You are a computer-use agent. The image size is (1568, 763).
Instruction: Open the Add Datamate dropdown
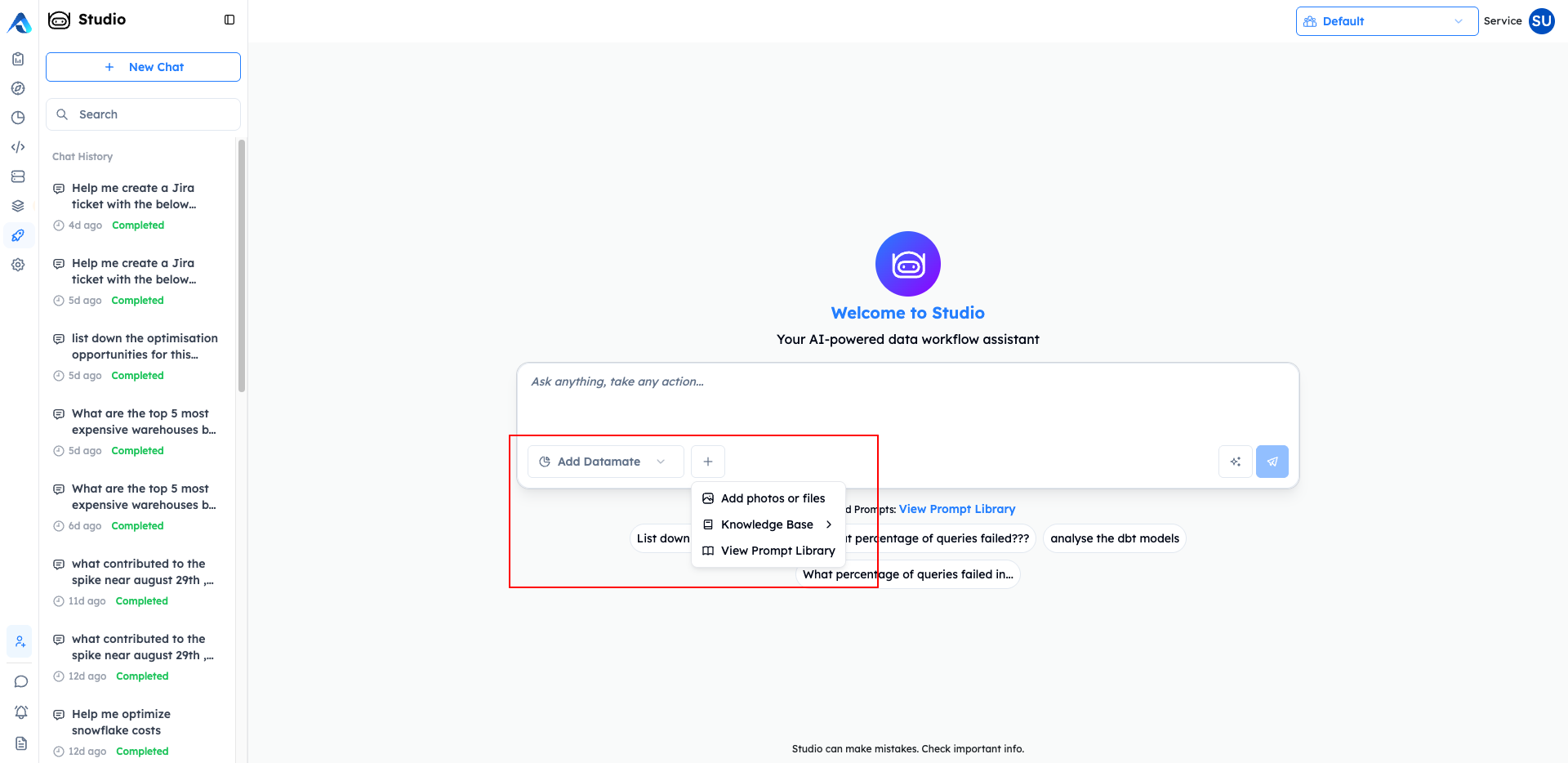coord(604,462)
